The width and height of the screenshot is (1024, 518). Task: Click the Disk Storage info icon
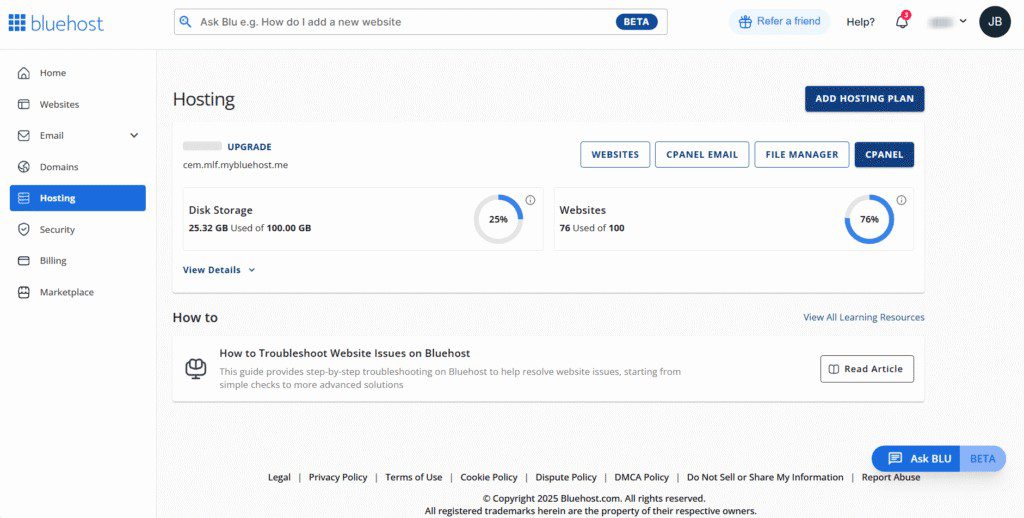pyautogui.click(x=530, y=200)
